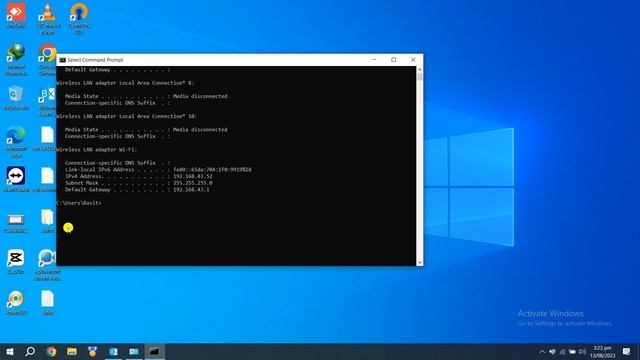Show hidden system tray icons
This screenshot has height=360, width=640.
[x=542, y=352]
